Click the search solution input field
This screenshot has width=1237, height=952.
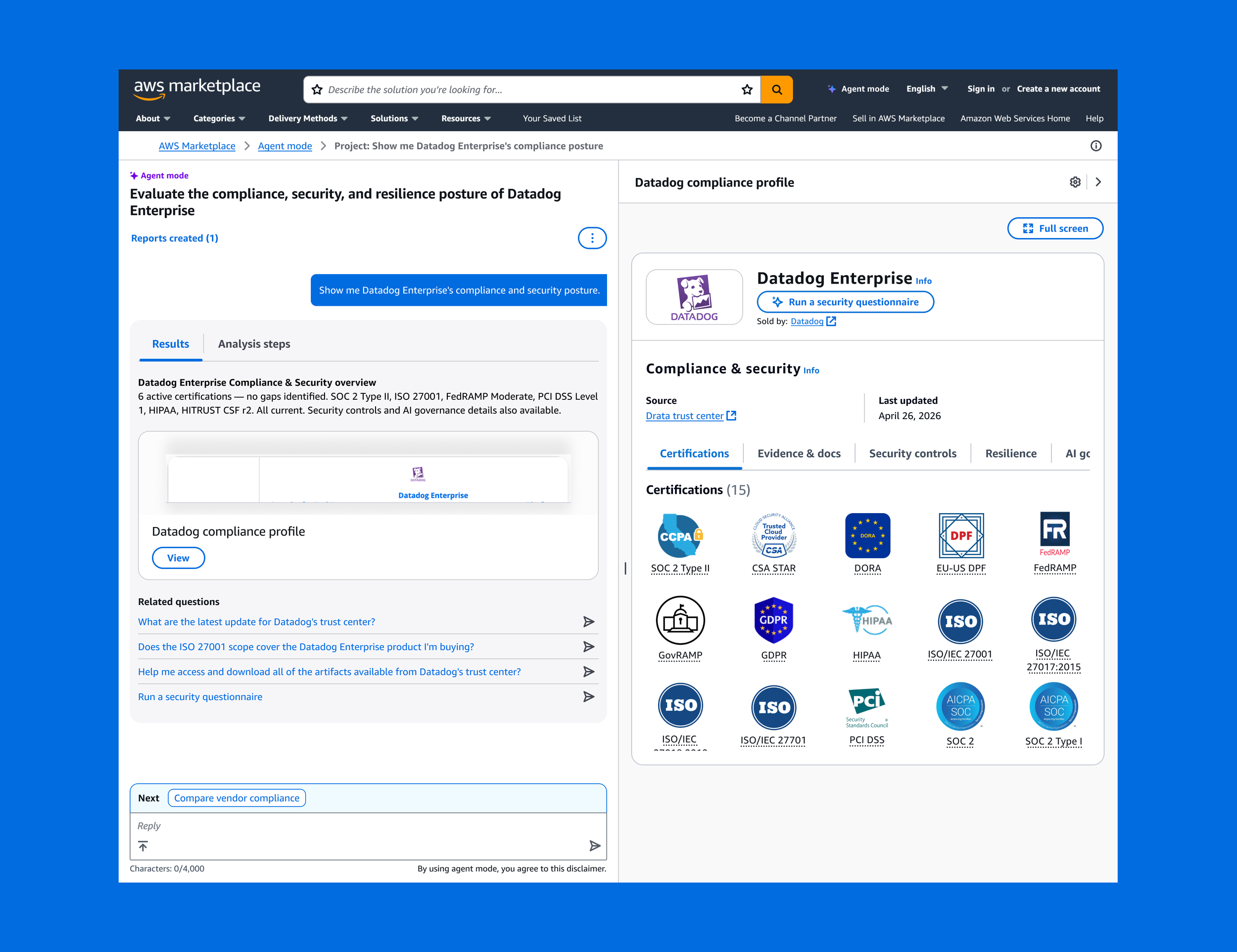531,90
